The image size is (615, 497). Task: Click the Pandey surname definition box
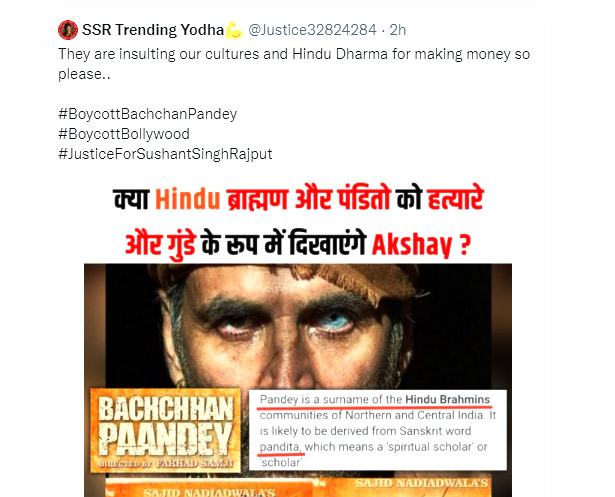(378, 430)
